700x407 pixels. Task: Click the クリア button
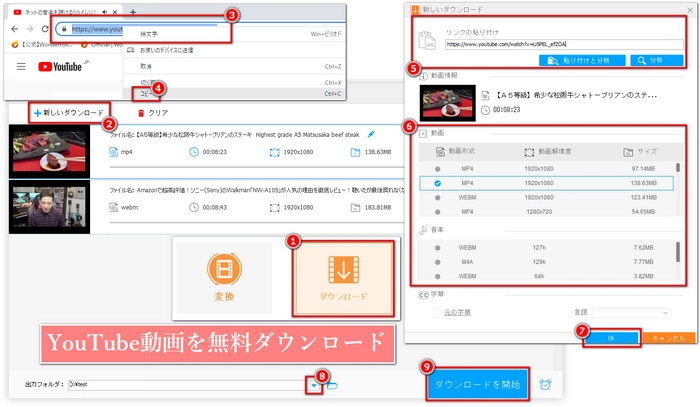pos(153,113)
